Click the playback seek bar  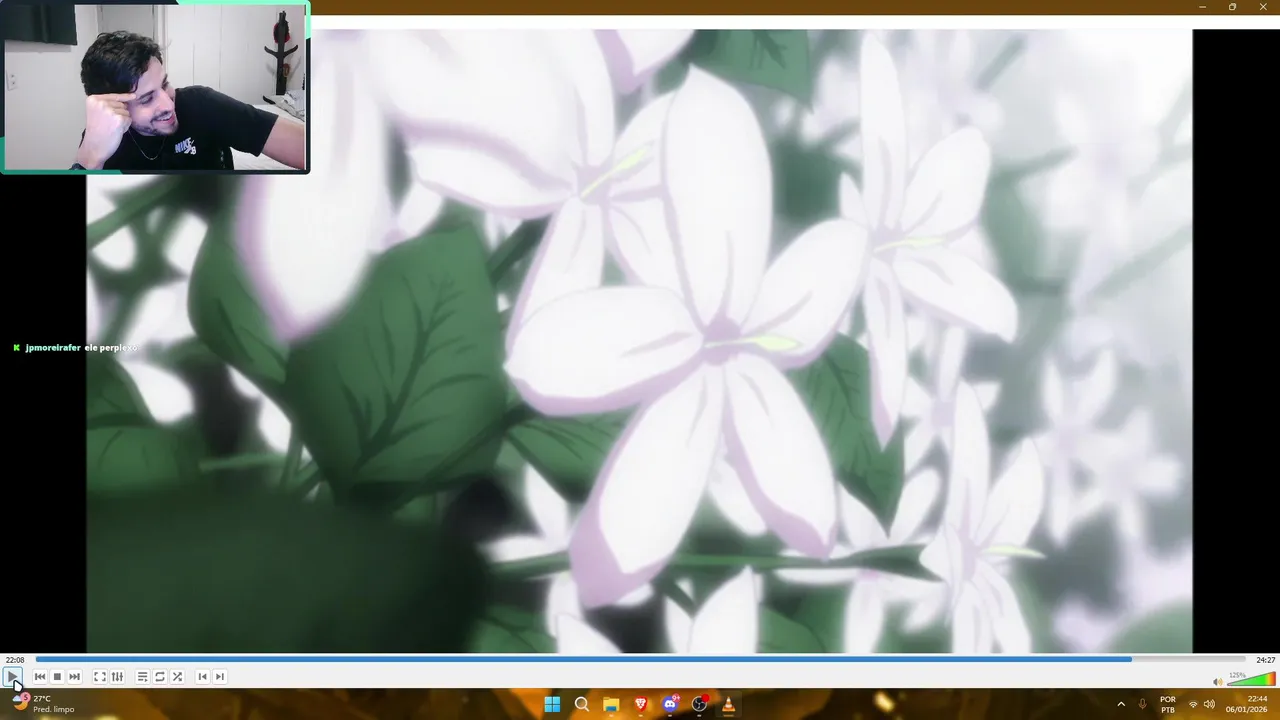(640, 659)
